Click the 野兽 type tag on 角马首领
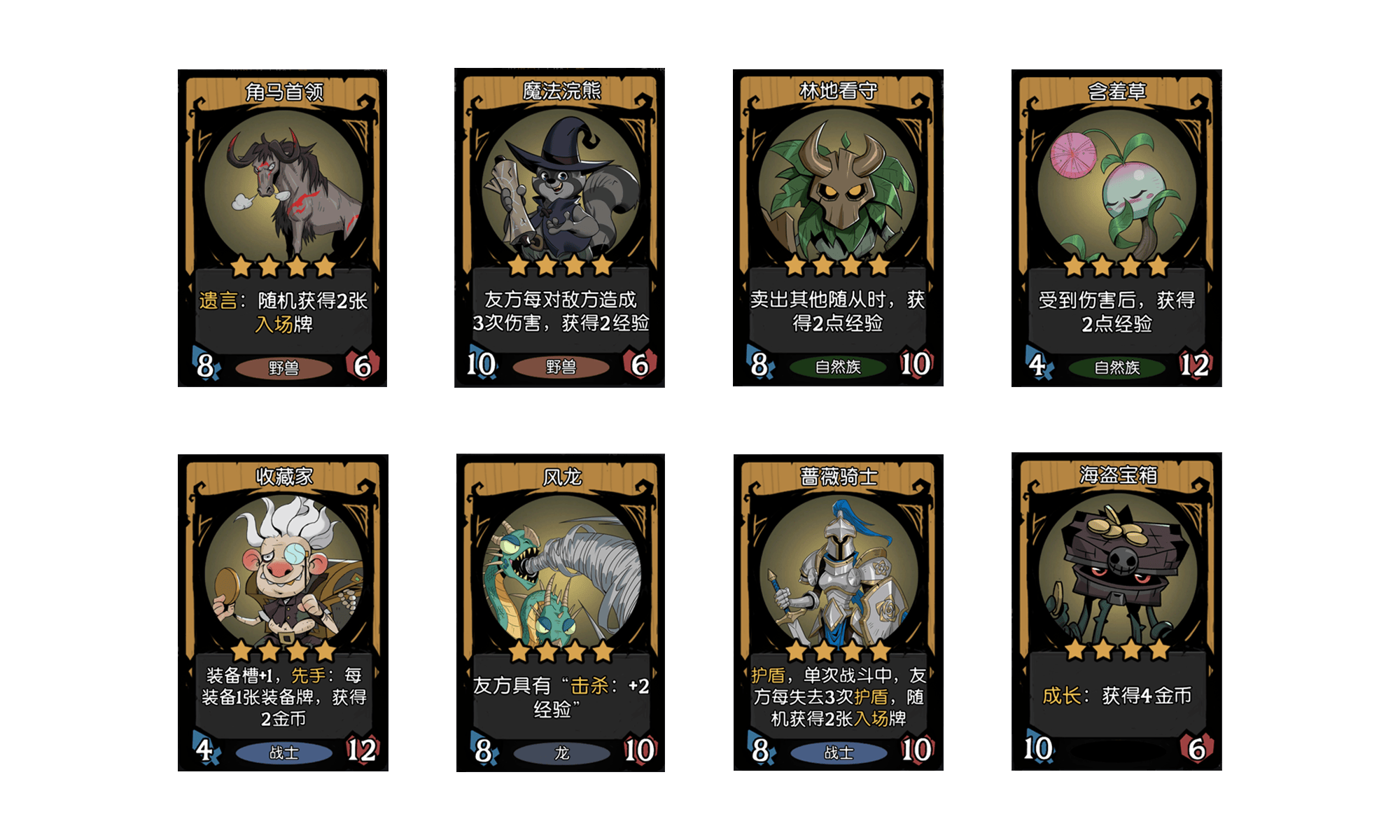This screenshot has width=1400, height=840. [283, 368]
